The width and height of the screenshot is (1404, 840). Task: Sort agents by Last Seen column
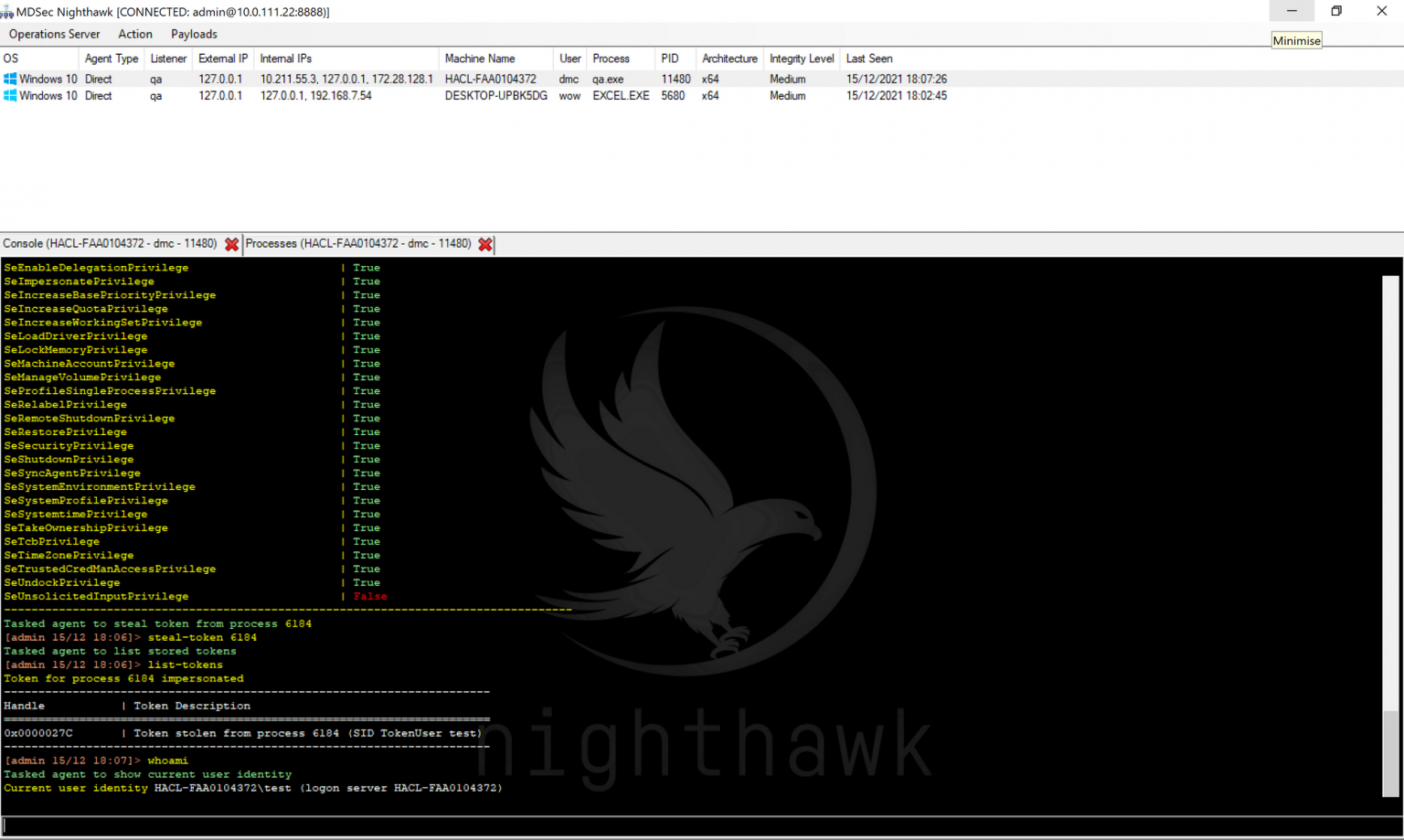click(869, 58)
